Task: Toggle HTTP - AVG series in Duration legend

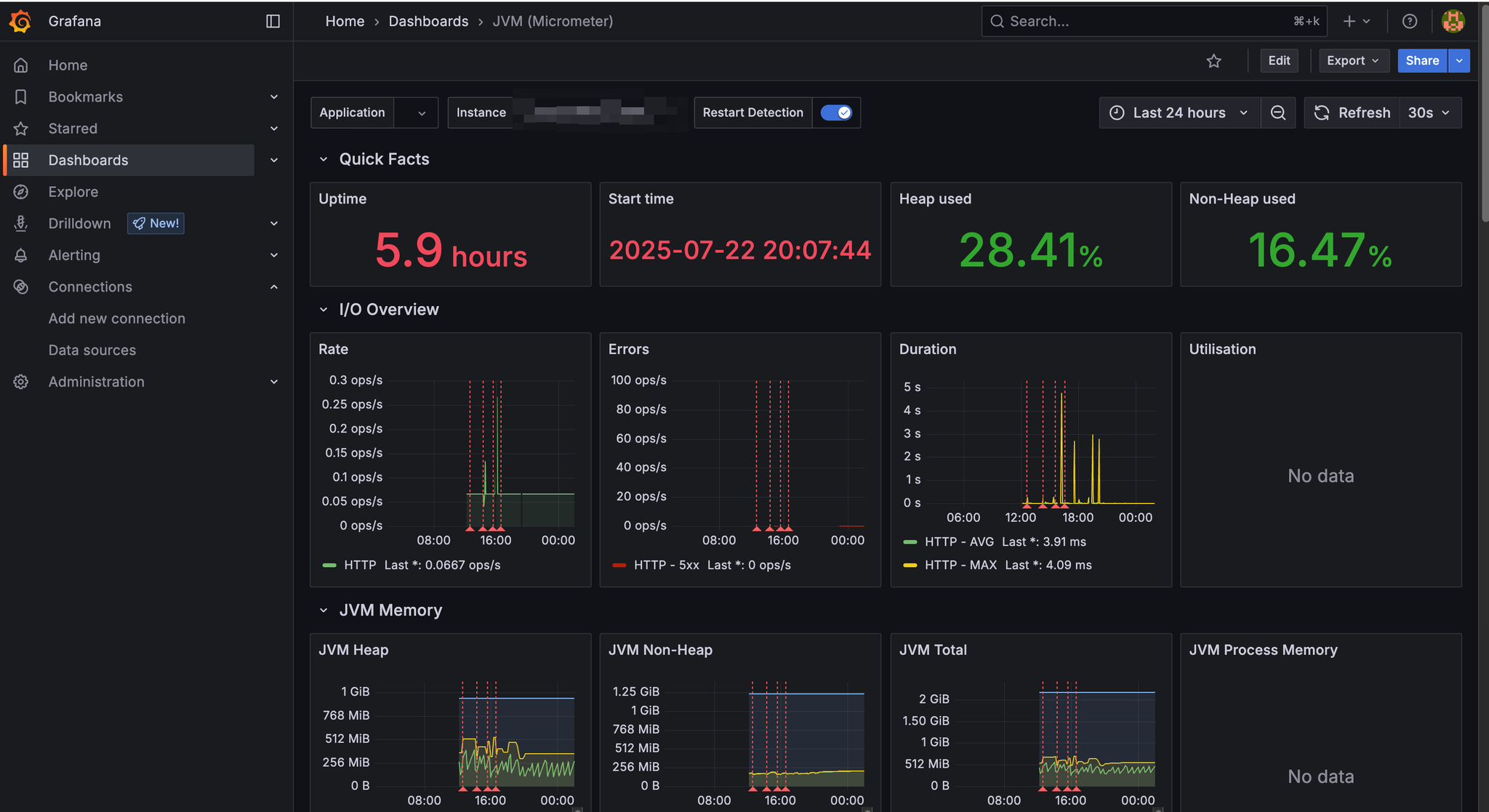Action: pyautogui.click(x=959, y=542)
